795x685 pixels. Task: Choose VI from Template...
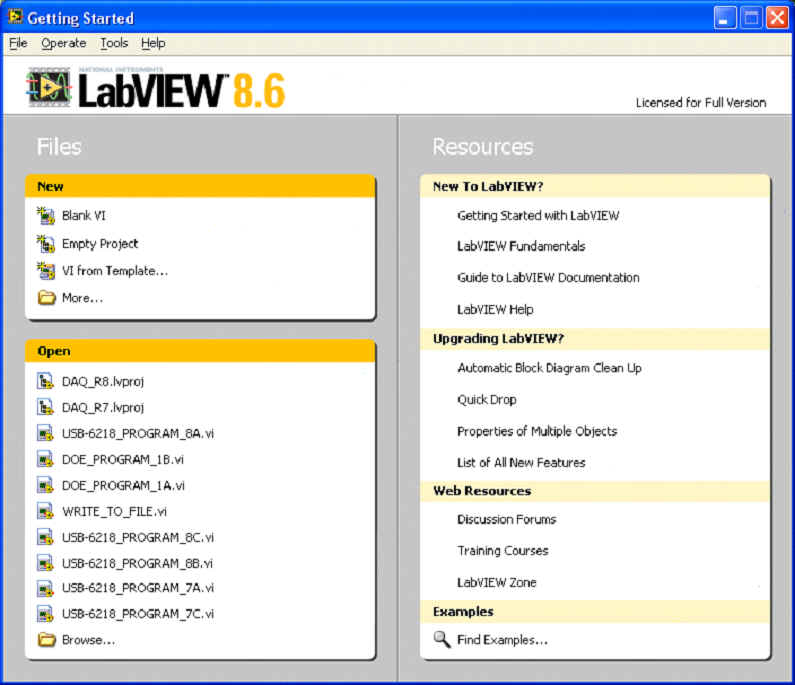pos(115,271)
